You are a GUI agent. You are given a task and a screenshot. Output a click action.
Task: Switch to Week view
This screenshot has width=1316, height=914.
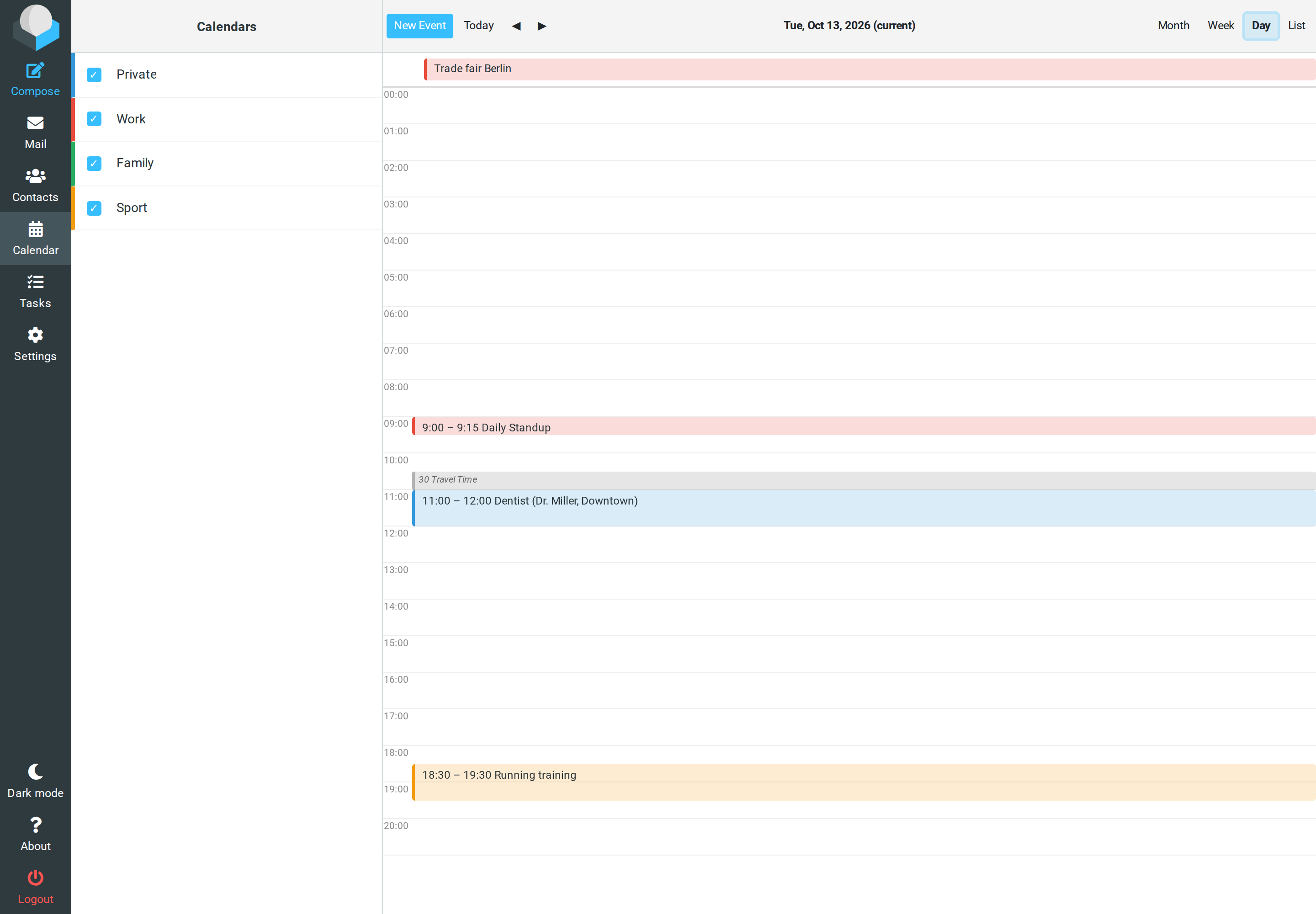click(1220, 26)
